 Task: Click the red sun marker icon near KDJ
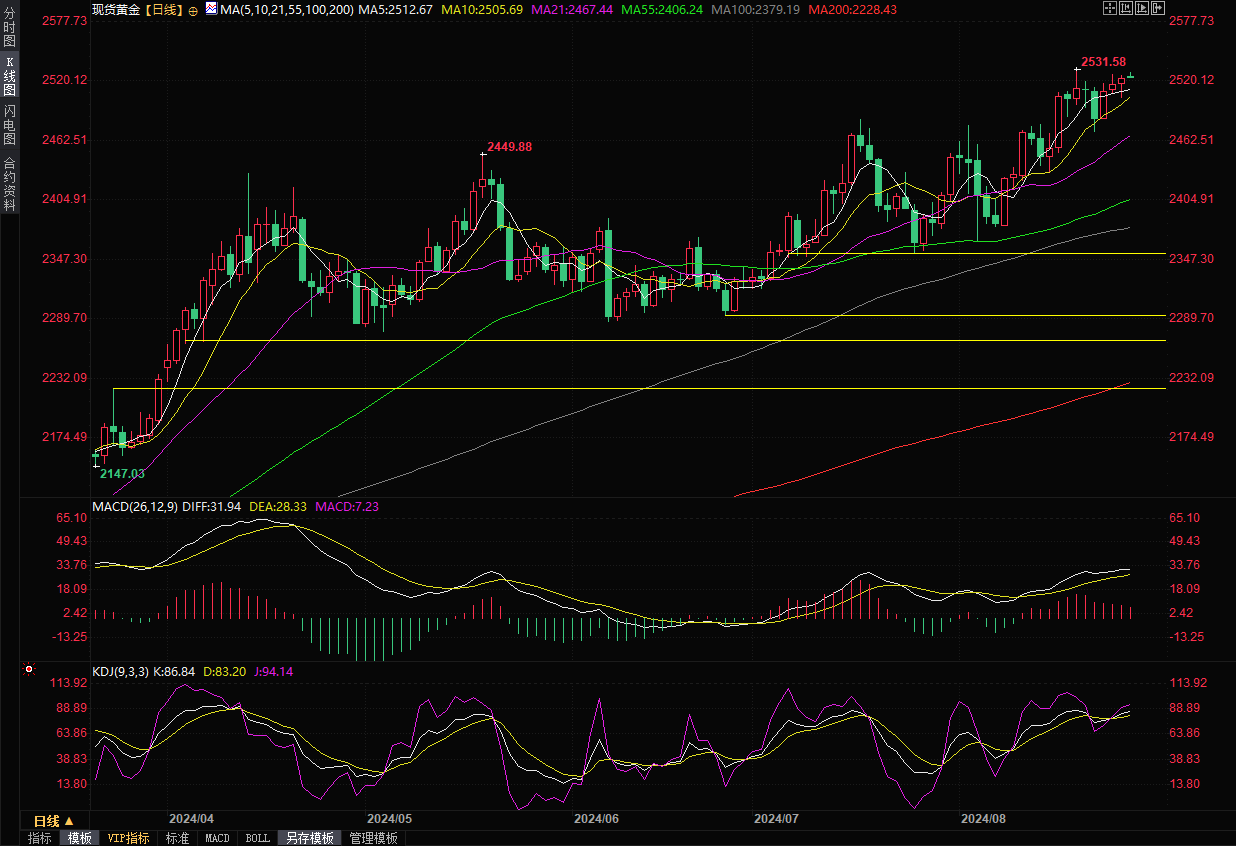pos(29,669)
